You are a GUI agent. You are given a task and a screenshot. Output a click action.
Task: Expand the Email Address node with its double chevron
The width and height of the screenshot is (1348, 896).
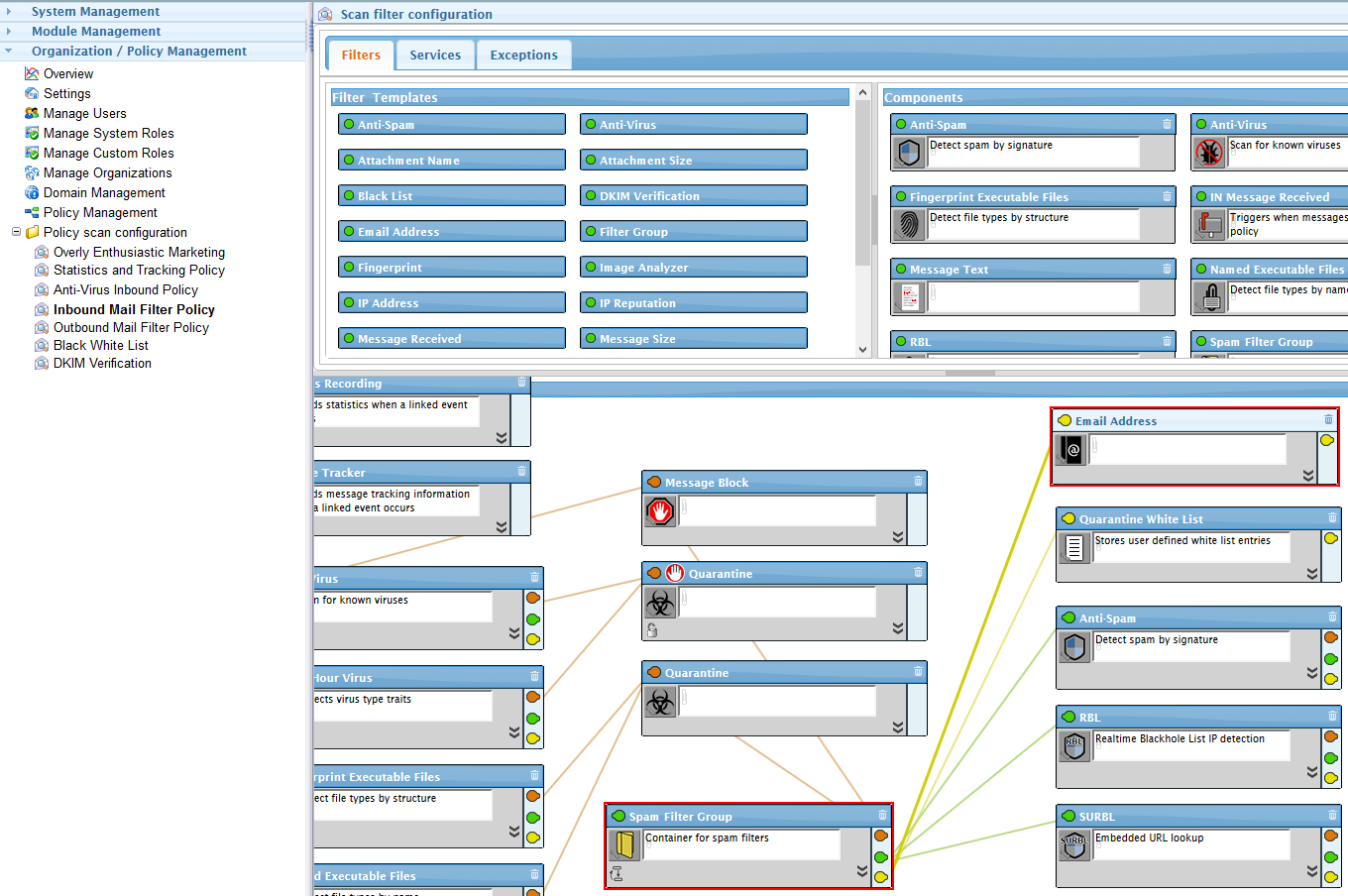point(1308,476)
